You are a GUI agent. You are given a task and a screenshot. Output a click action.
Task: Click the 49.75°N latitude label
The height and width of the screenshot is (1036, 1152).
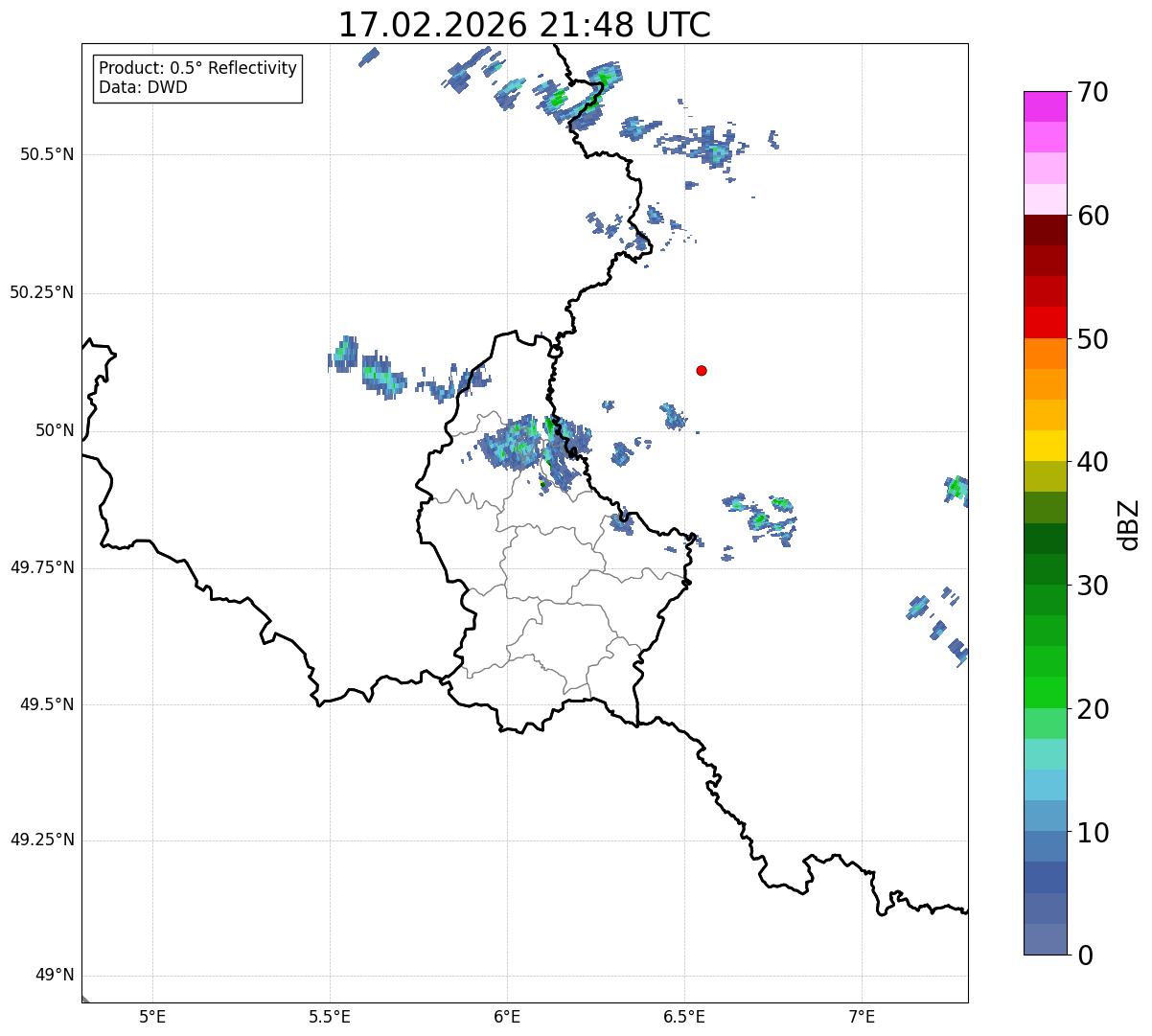point(41,567)
